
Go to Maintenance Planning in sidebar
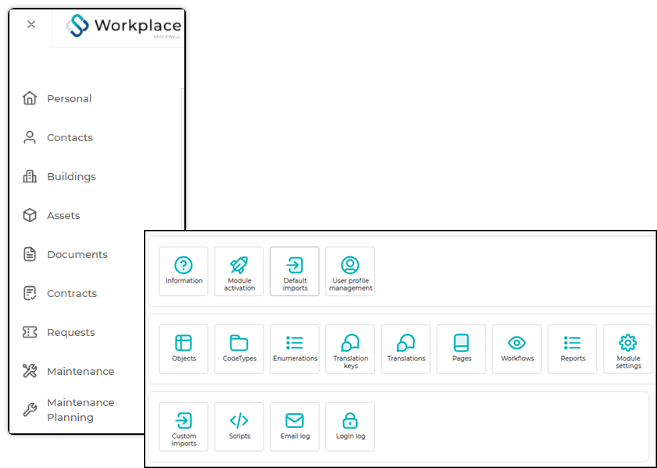click(80, 410)
